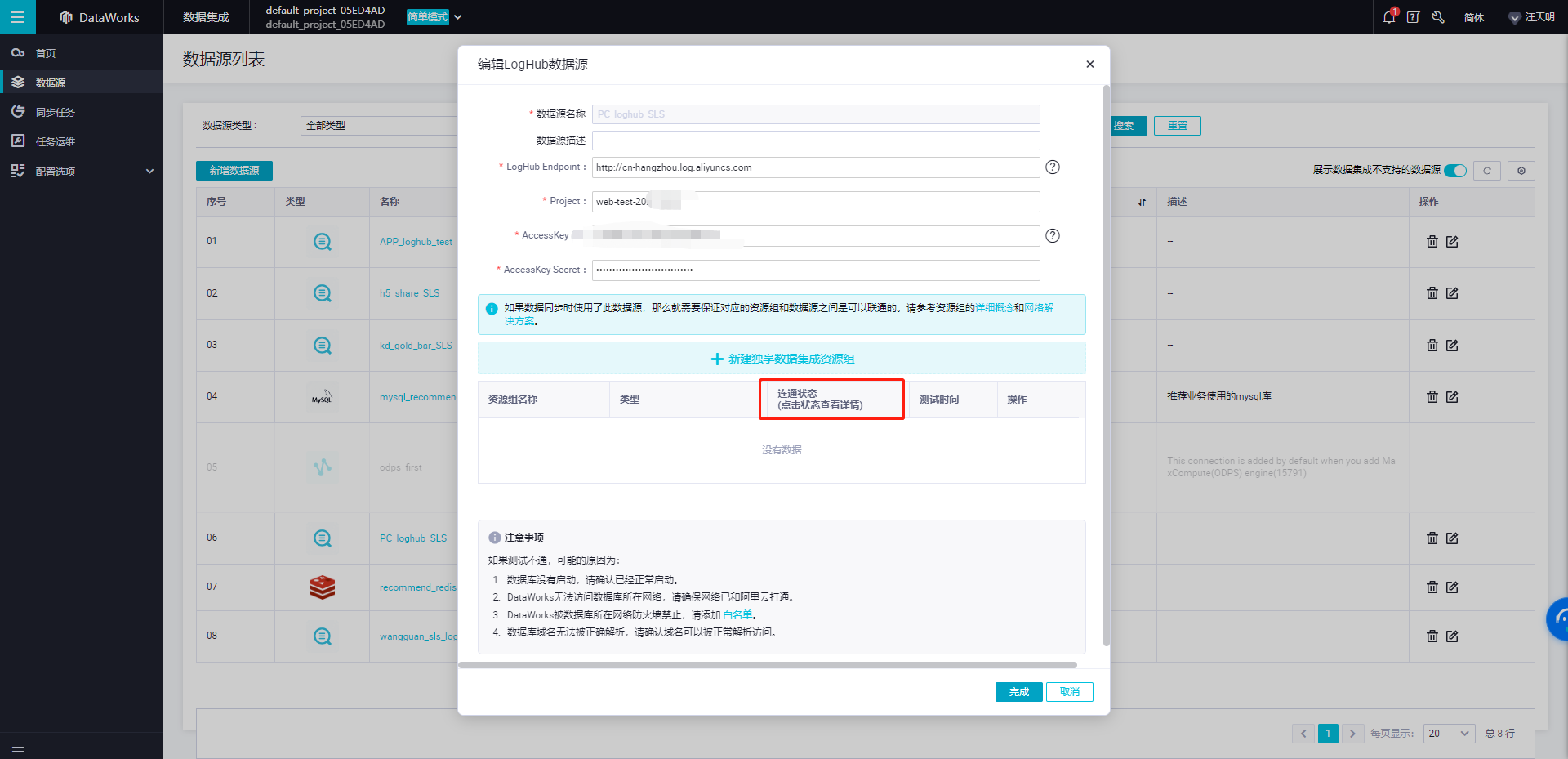Open the 白名单 link

point(737,615)
